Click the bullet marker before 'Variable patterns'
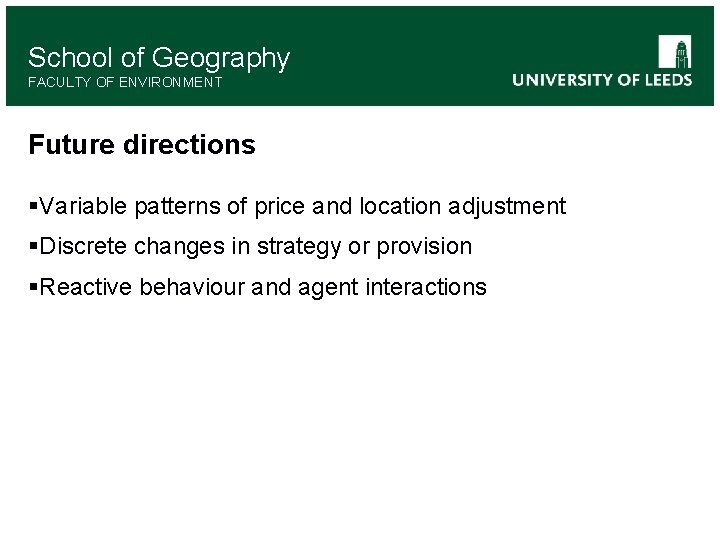 point(33,205)
